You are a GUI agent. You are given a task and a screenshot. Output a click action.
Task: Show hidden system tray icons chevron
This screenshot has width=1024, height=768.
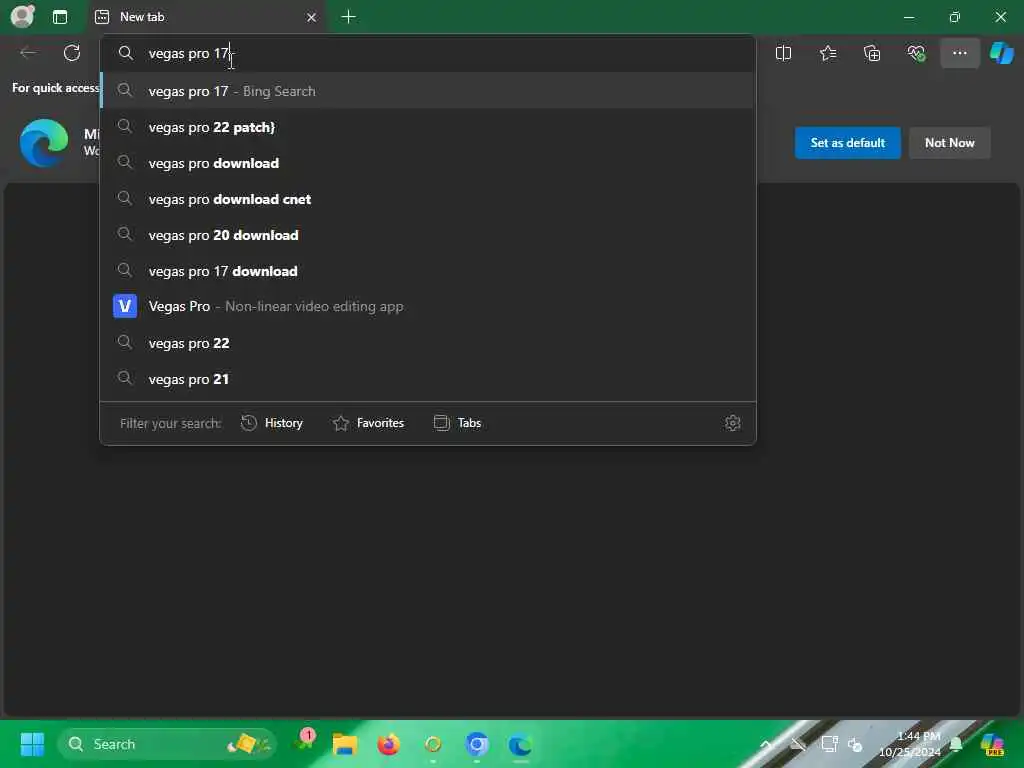click(766, 744)
